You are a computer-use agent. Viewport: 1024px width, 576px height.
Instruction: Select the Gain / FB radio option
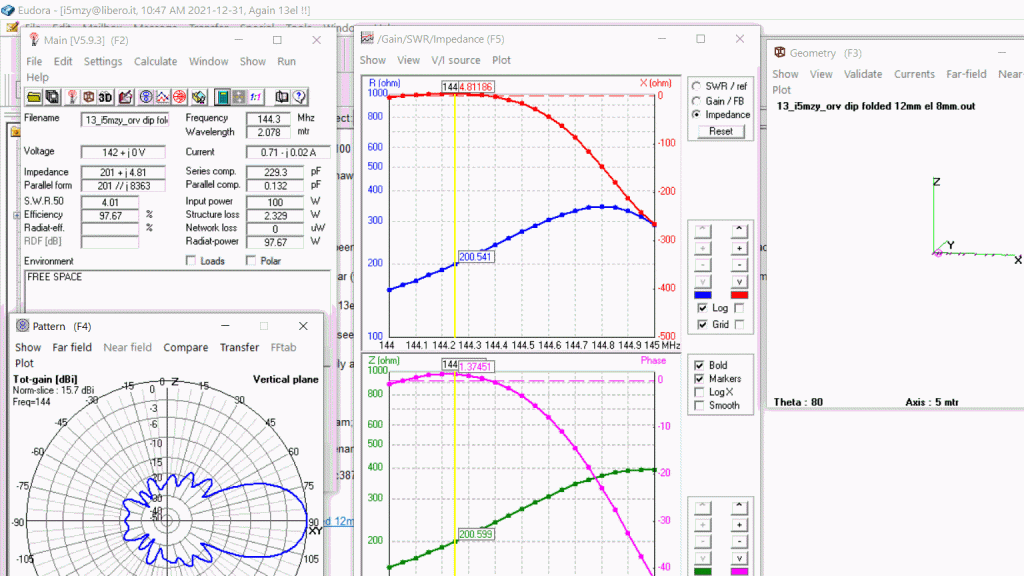pos(696,101)
